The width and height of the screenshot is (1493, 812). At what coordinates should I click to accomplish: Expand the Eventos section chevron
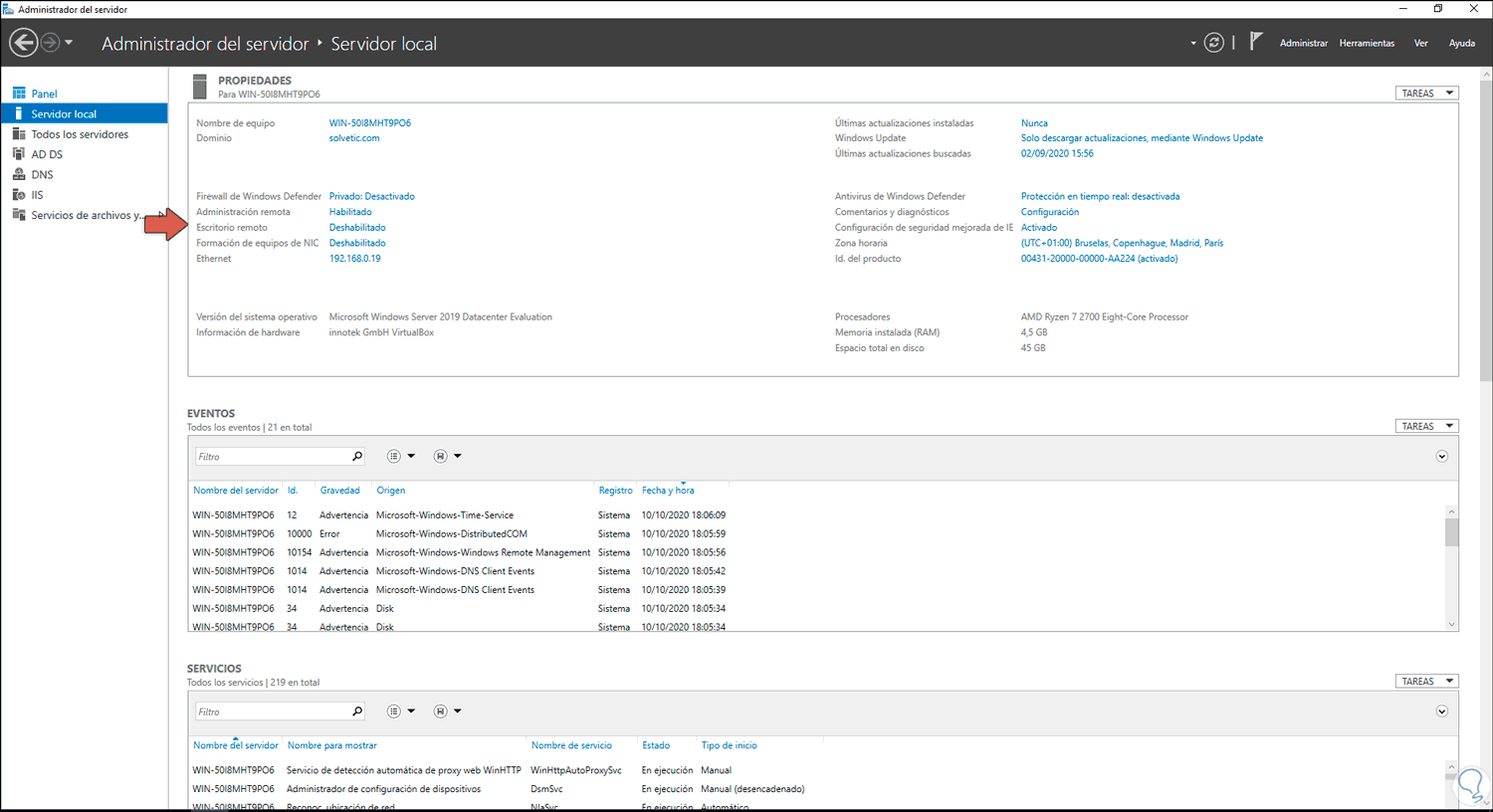point(1441,457)
